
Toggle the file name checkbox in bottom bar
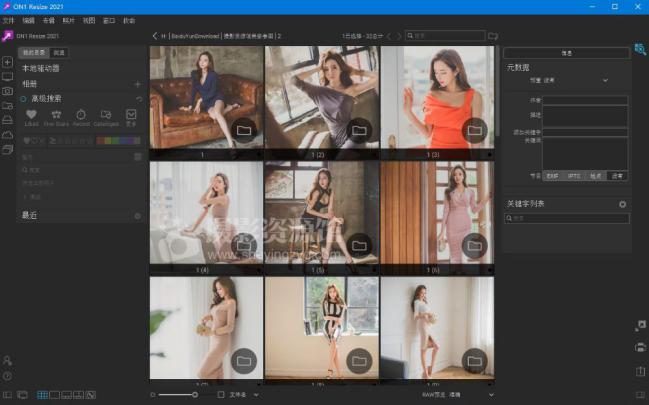click(221, 395)
